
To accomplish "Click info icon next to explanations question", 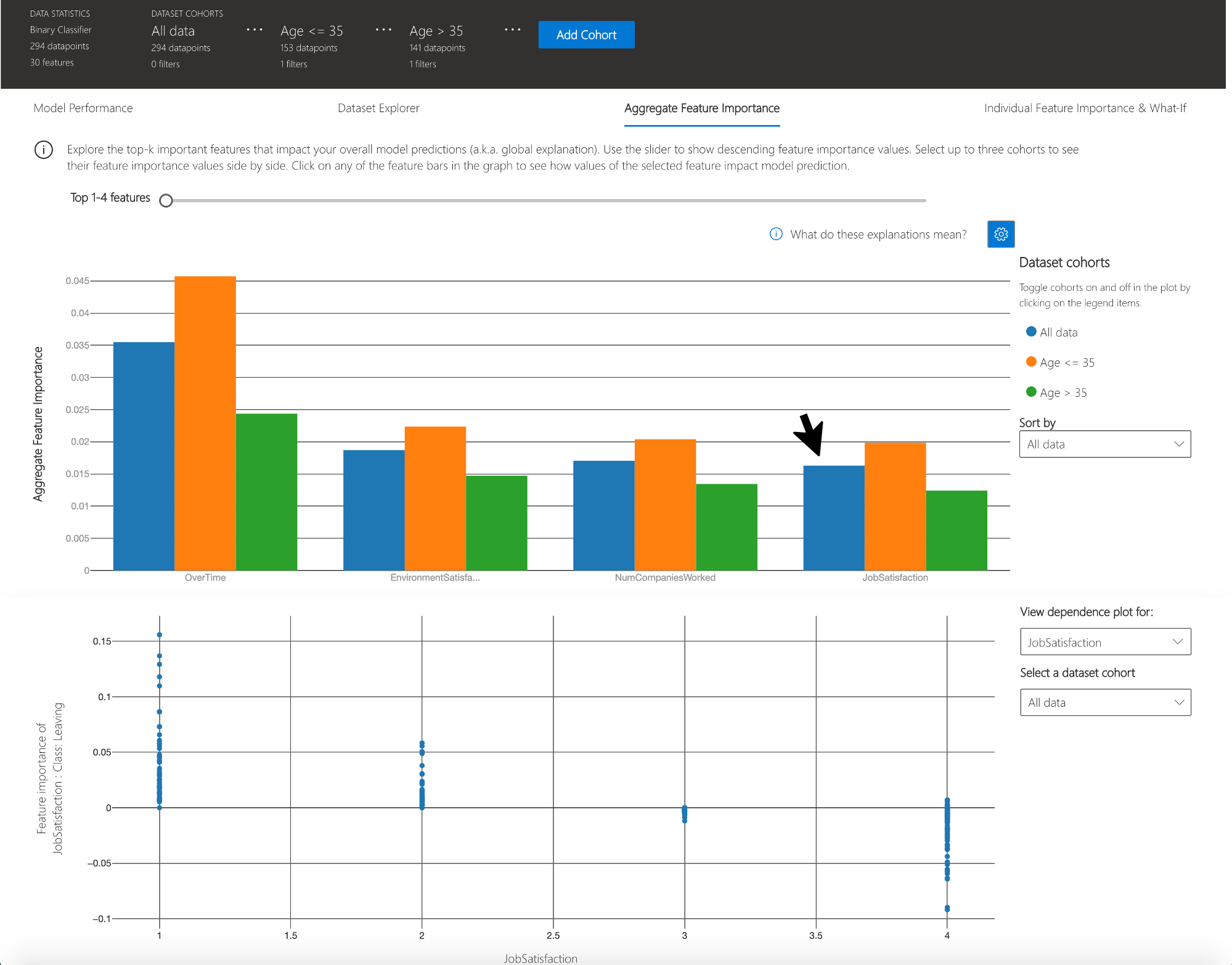I will click(x=776, y=234).
